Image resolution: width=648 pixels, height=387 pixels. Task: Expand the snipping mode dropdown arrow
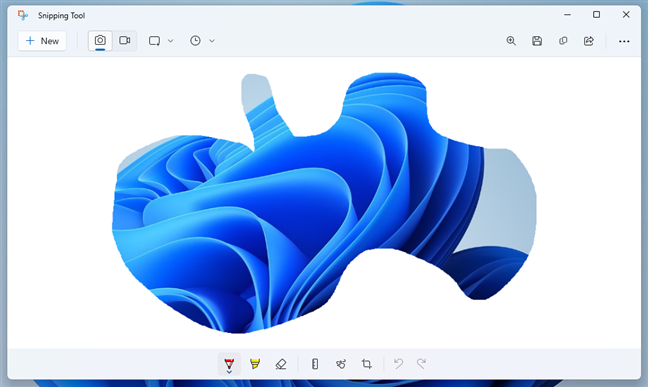(x=170, y=41)
